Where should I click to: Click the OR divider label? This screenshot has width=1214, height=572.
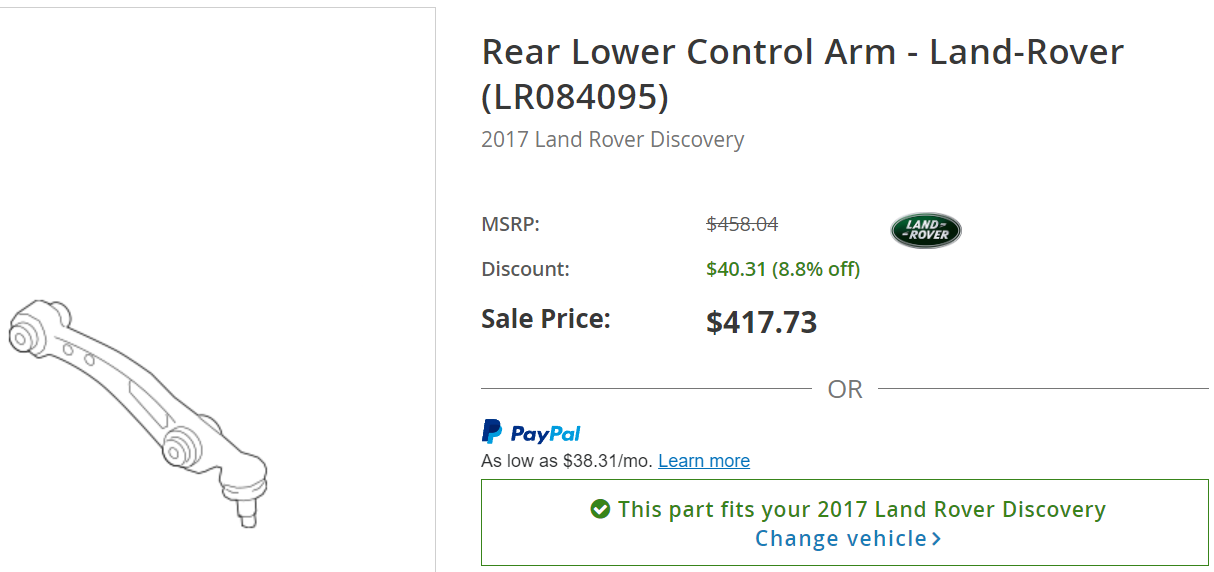coord(845,389)
